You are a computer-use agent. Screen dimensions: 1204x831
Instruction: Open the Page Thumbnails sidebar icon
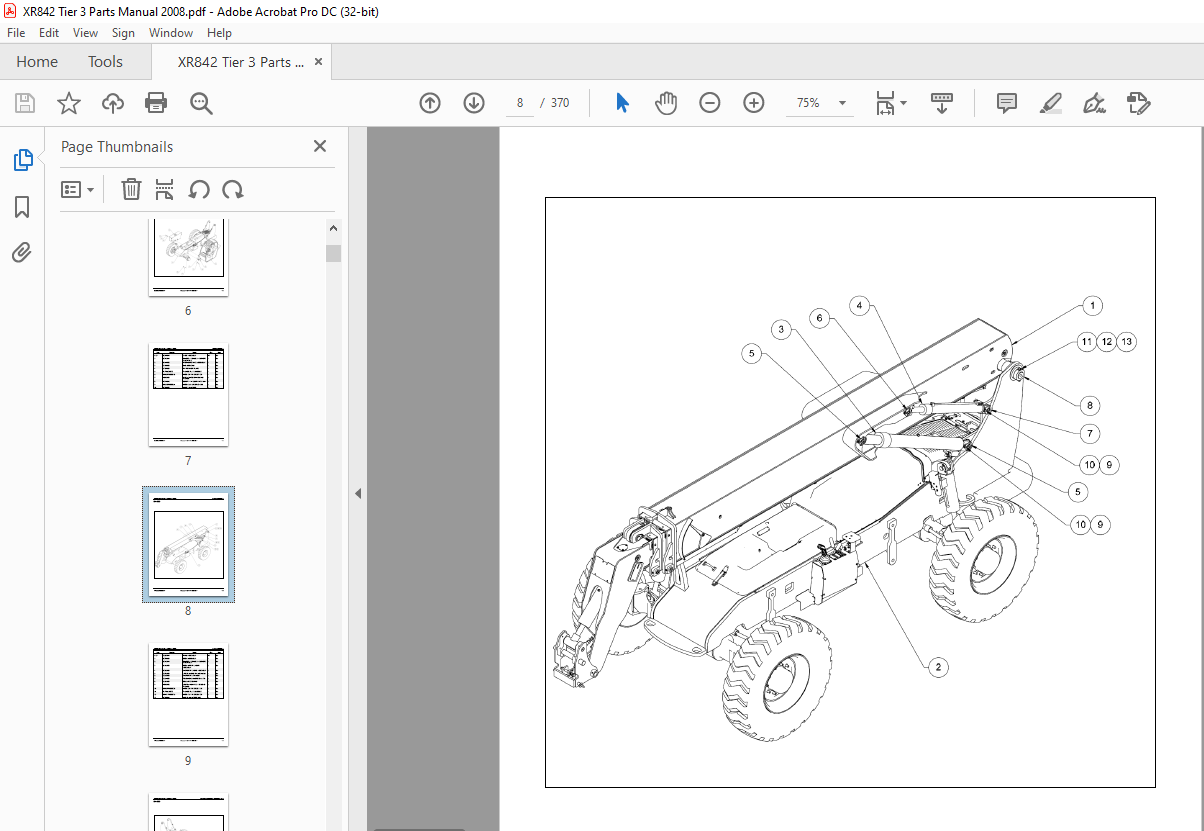point(22,160)
